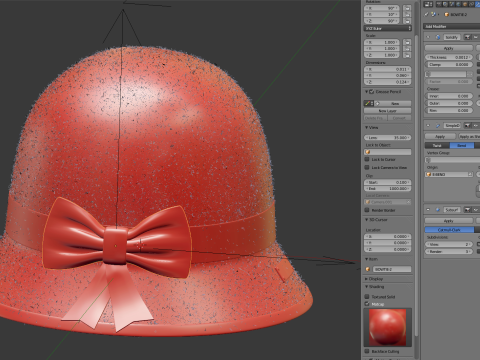This screenshot has width=480, height=360.
Task: Expand the Display panel
Action: click(366, 279)
